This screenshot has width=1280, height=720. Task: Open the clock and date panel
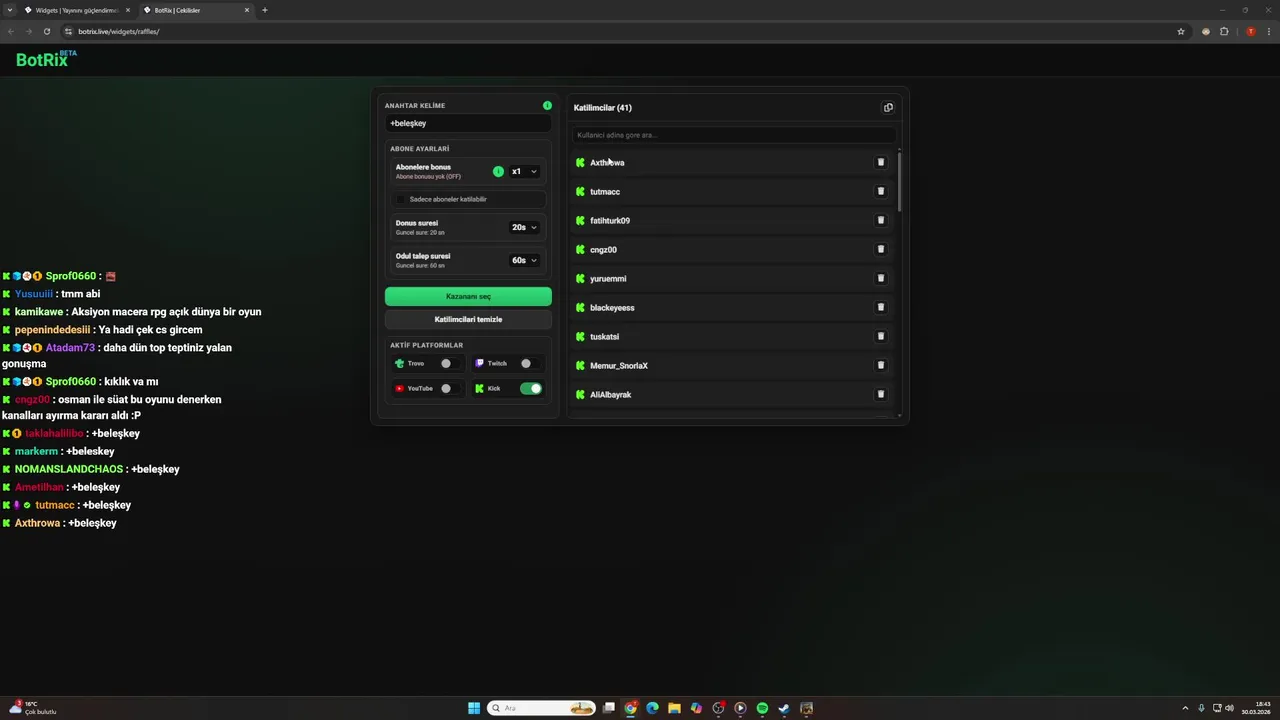pos(1257,708)
